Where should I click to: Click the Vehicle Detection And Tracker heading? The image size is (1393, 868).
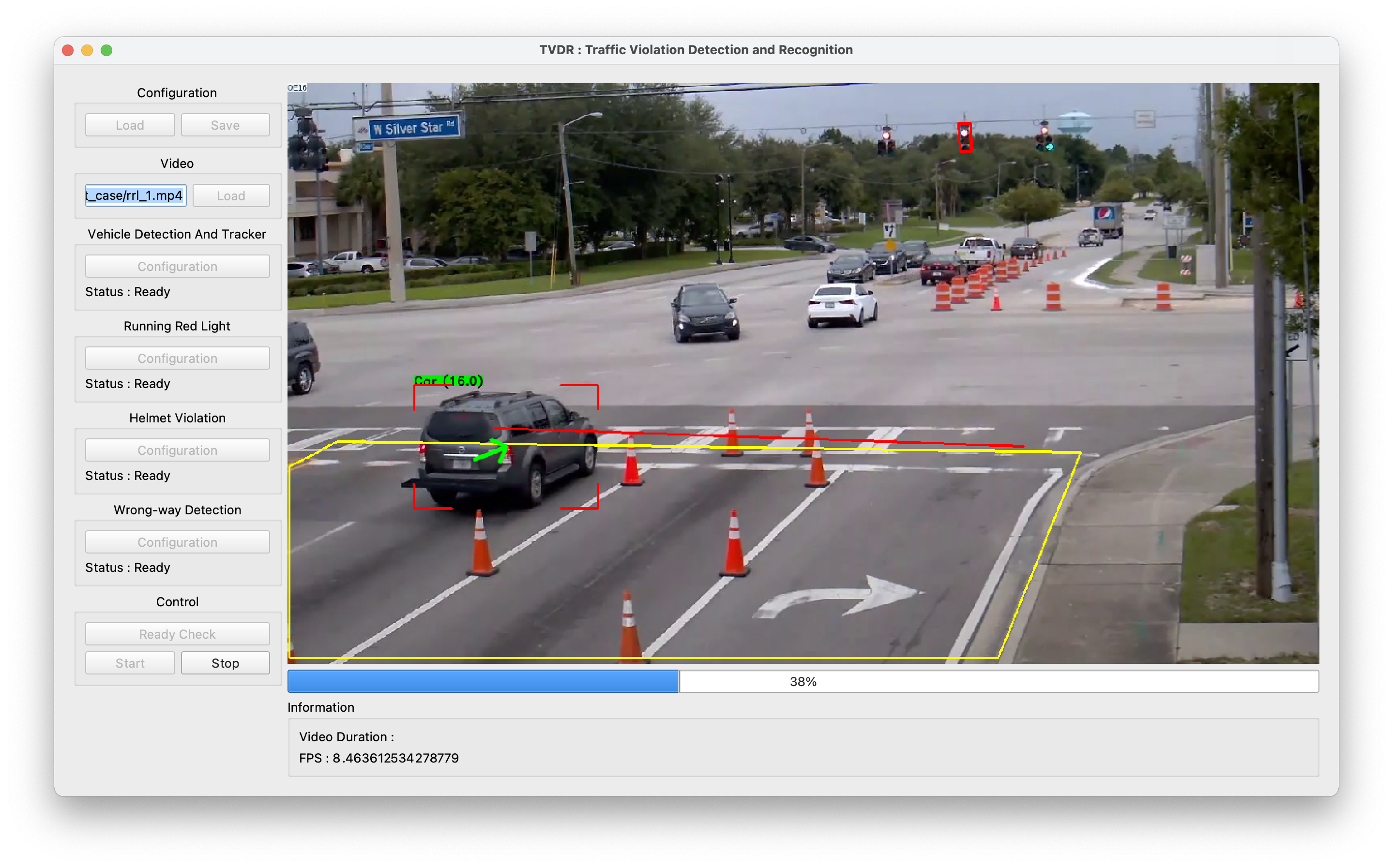pos(177,234)
